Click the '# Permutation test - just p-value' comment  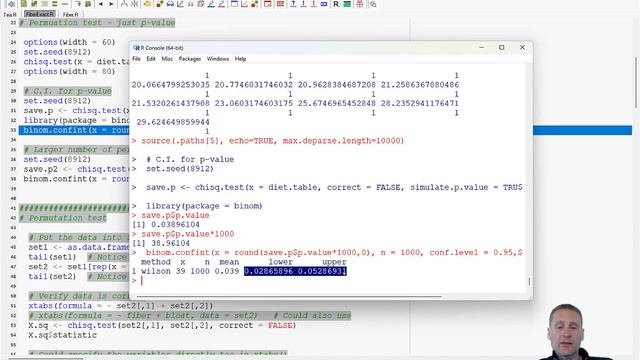97,22
